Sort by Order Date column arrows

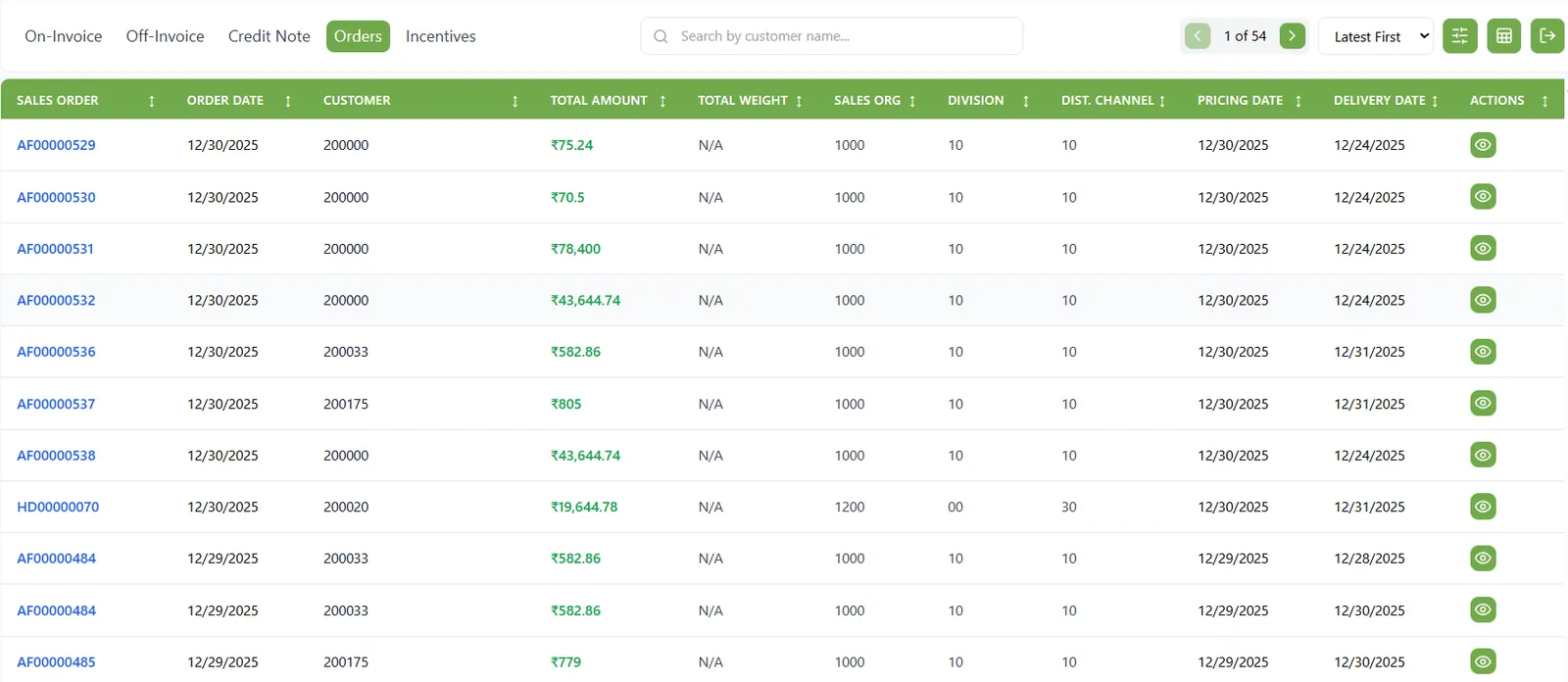(288, 101)
